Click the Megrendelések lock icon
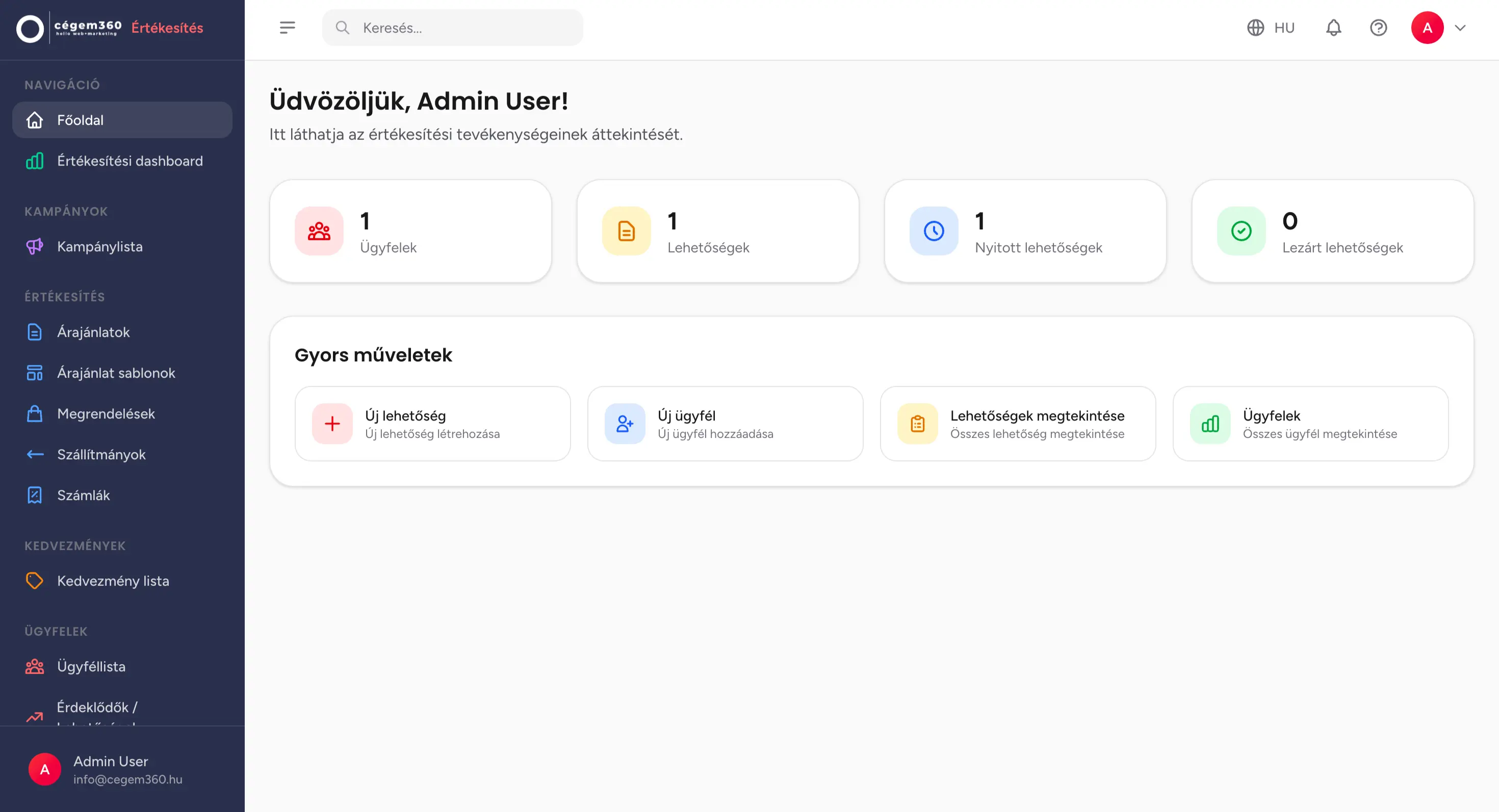Viewport: 1499px width, 812px height. [34, 413]
